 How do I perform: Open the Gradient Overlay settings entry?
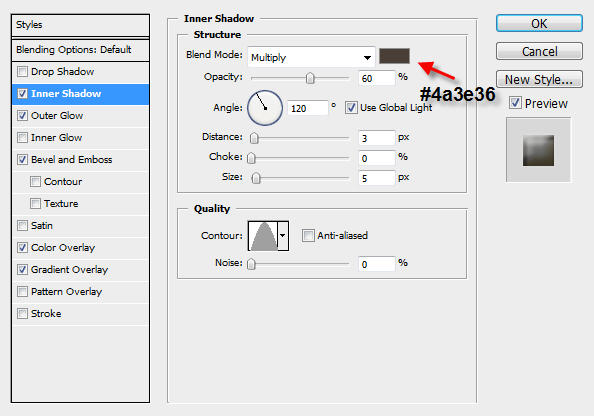click(69, 270)
